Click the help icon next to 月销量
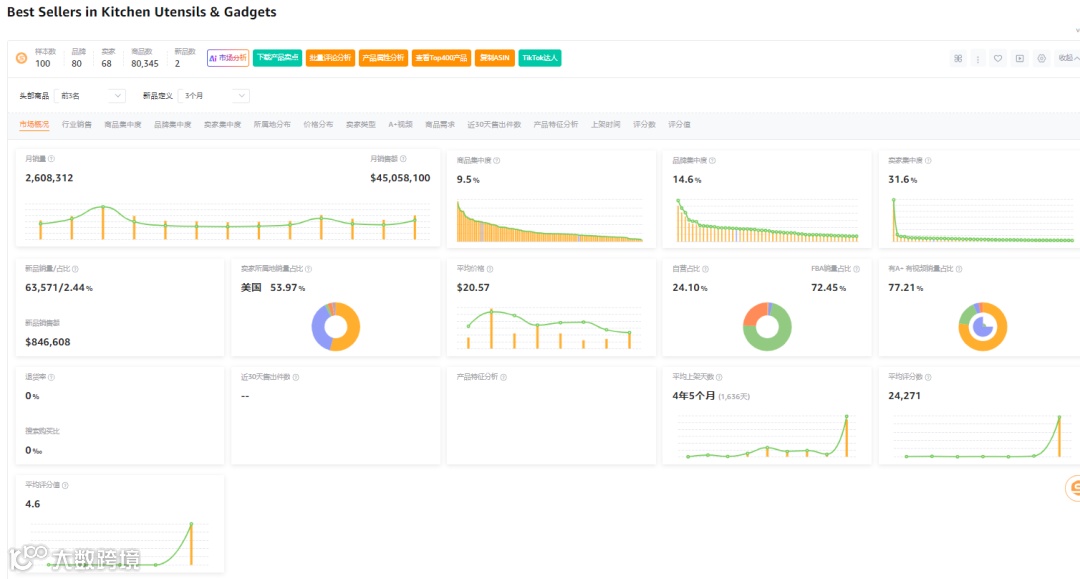 coord(51,159)
